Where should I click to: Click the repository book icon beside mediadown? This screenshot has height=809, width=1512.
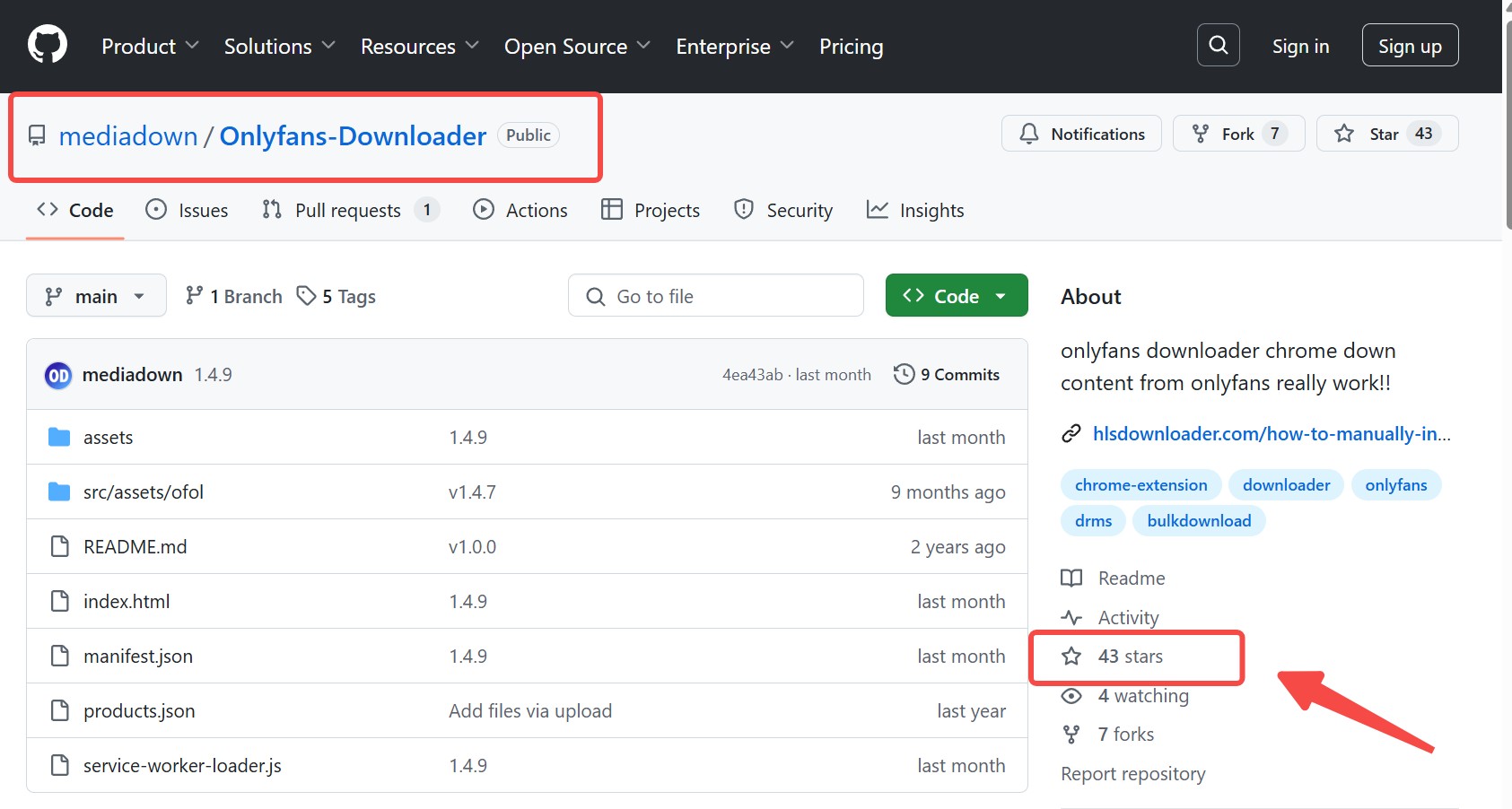(x=37, y=135)
